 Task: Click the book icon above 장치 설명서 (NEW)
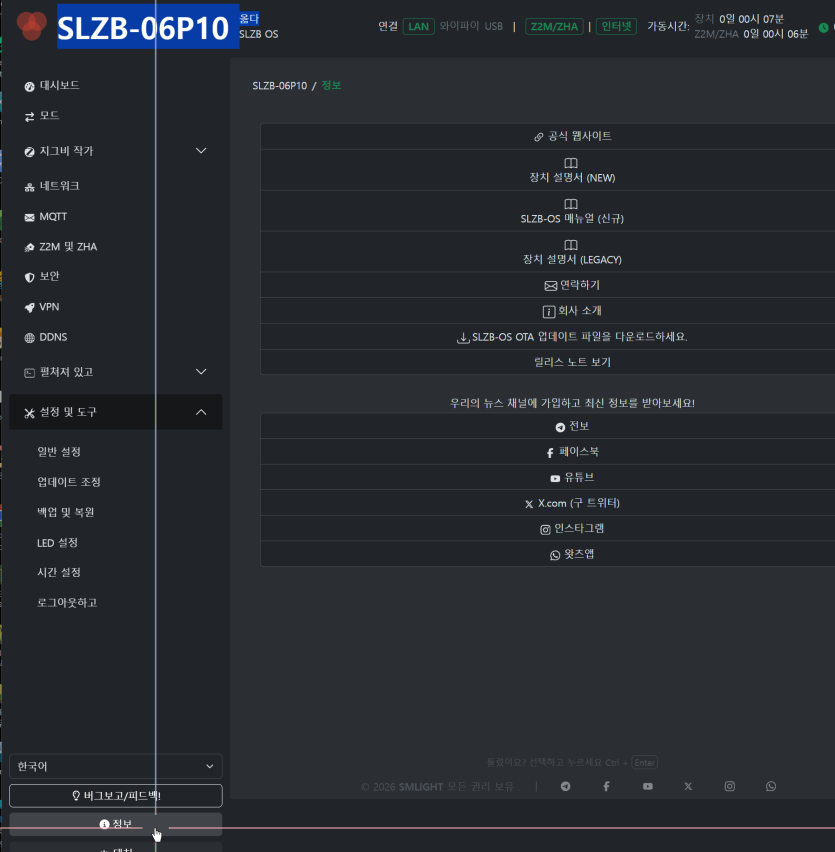pyautogui.click(x=570, y=163)
